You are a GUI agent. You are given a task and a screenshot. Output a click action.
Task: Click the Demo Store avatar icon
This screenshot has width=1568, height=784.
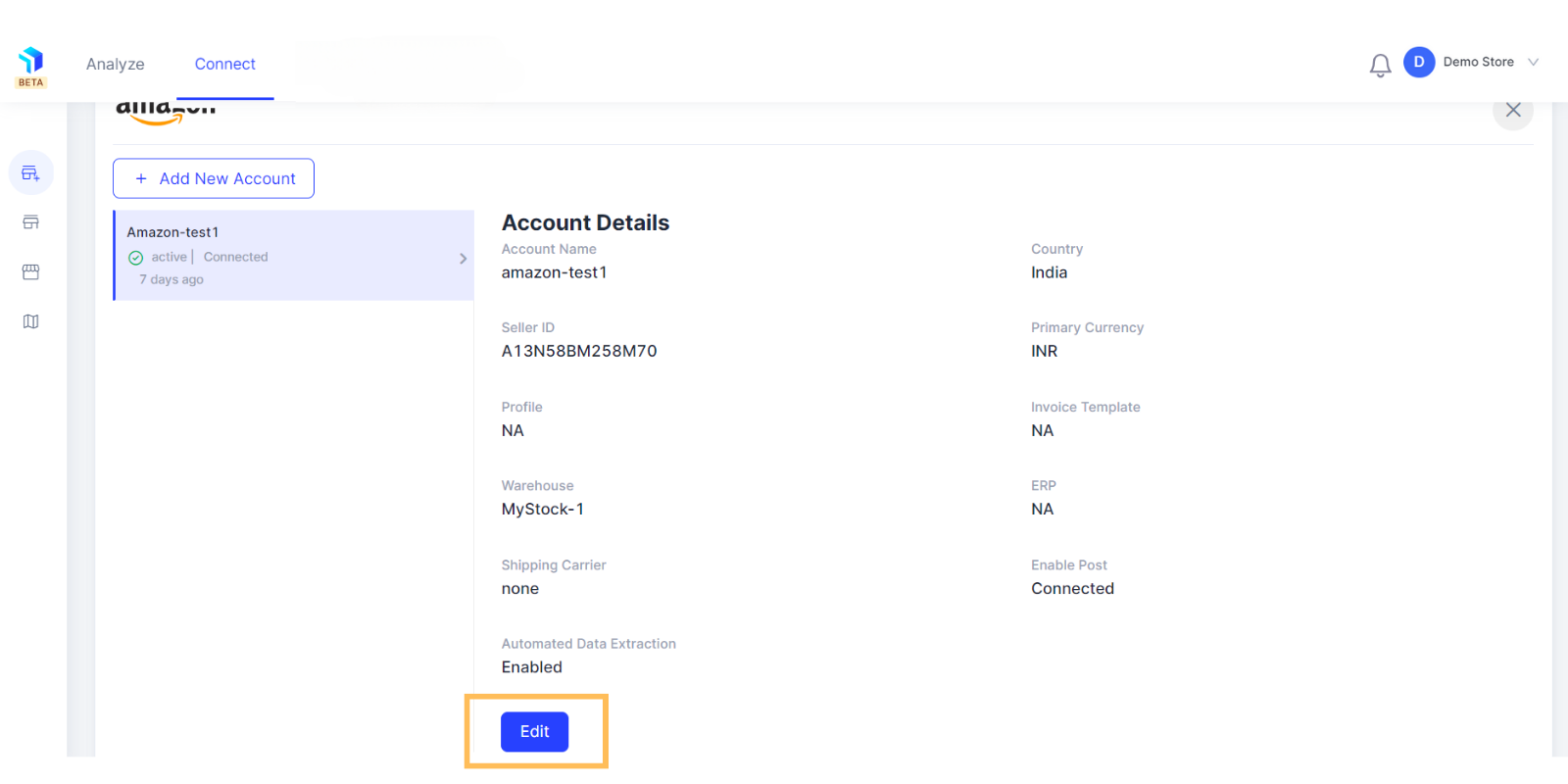pyautogui.click(x=1419, y=62)
